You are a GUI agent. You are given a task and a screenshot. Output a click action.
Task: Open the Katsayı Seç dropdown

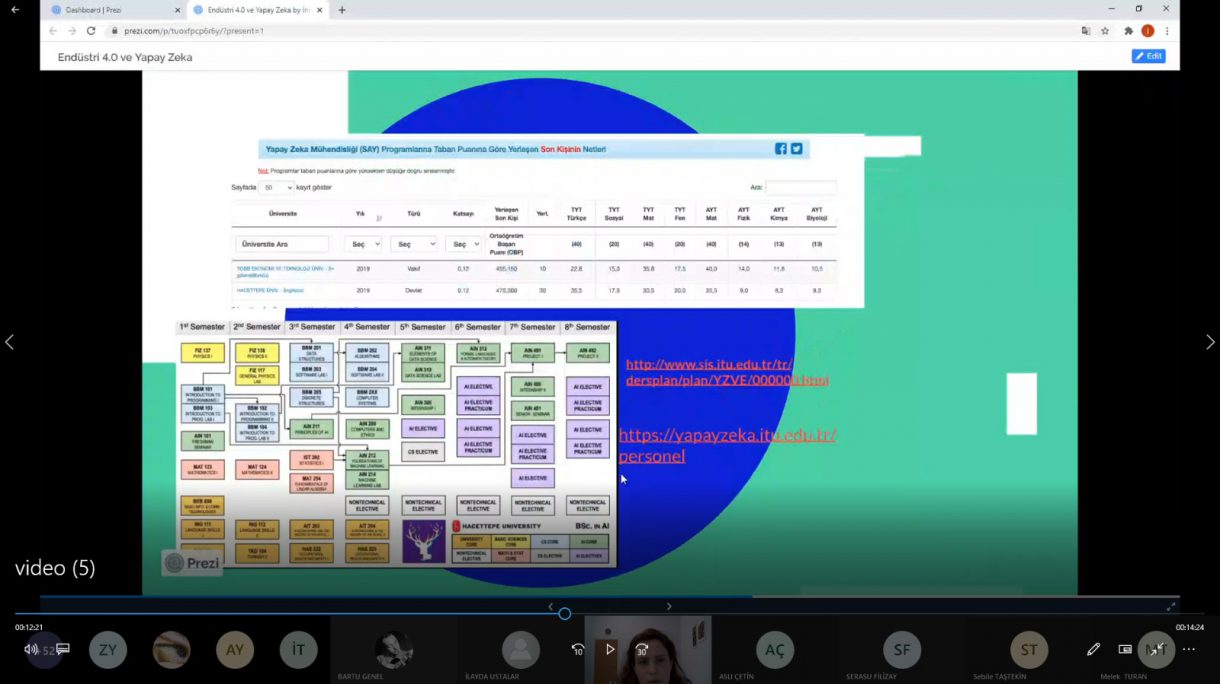464,244
